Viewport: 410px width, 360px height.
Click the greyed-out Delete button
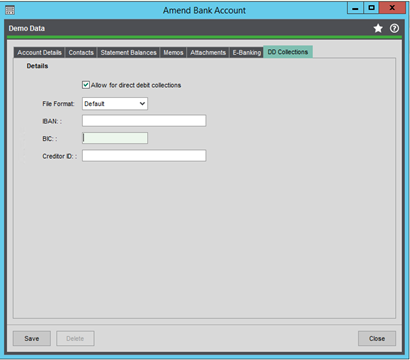[x=75, y=338]
